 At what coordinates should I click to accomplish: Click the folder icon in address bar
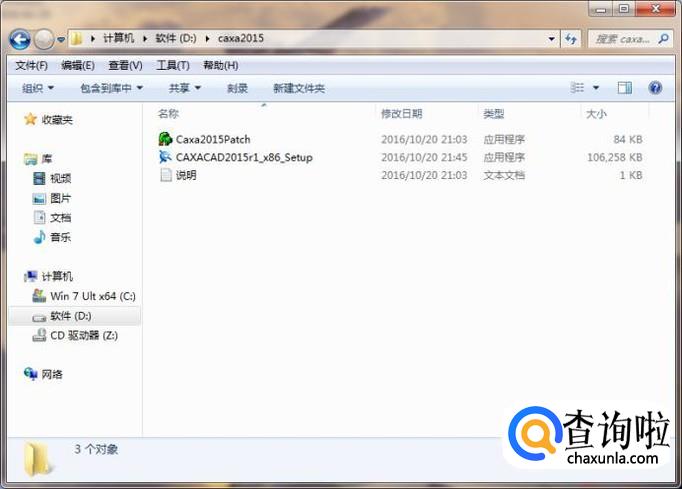(76, 39)
